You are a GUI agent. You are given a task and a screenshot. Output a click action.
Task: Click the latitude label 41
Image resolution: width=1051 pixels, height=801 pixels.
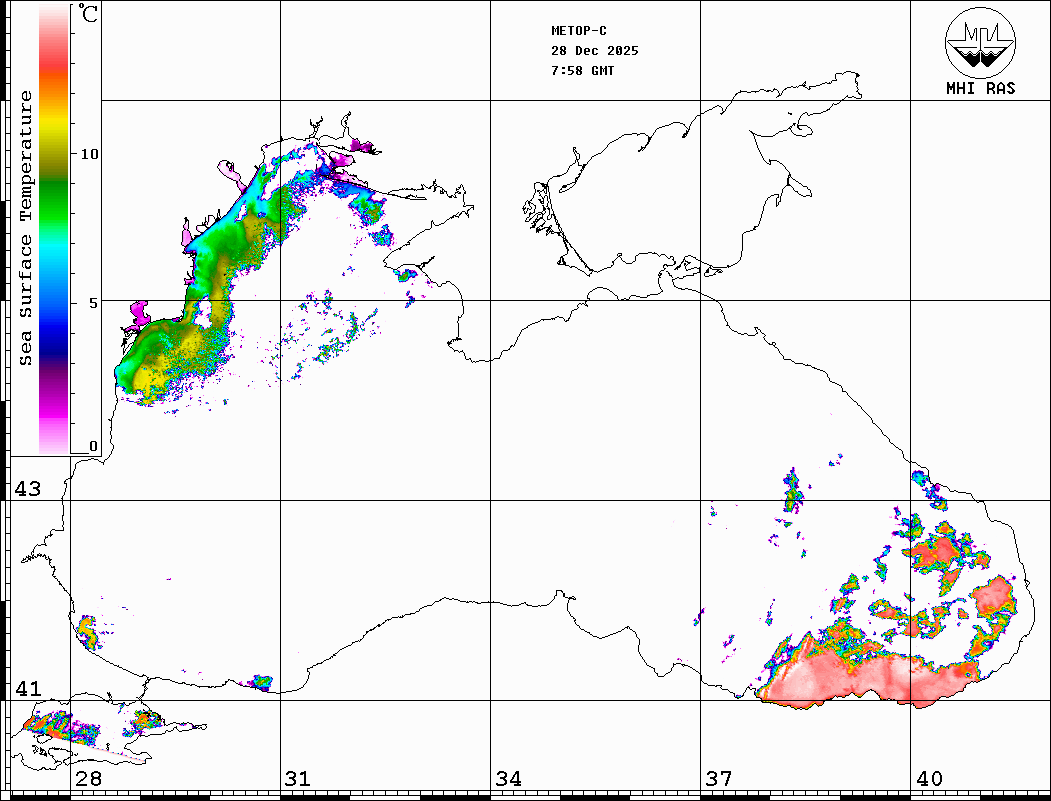click(27, 689)
